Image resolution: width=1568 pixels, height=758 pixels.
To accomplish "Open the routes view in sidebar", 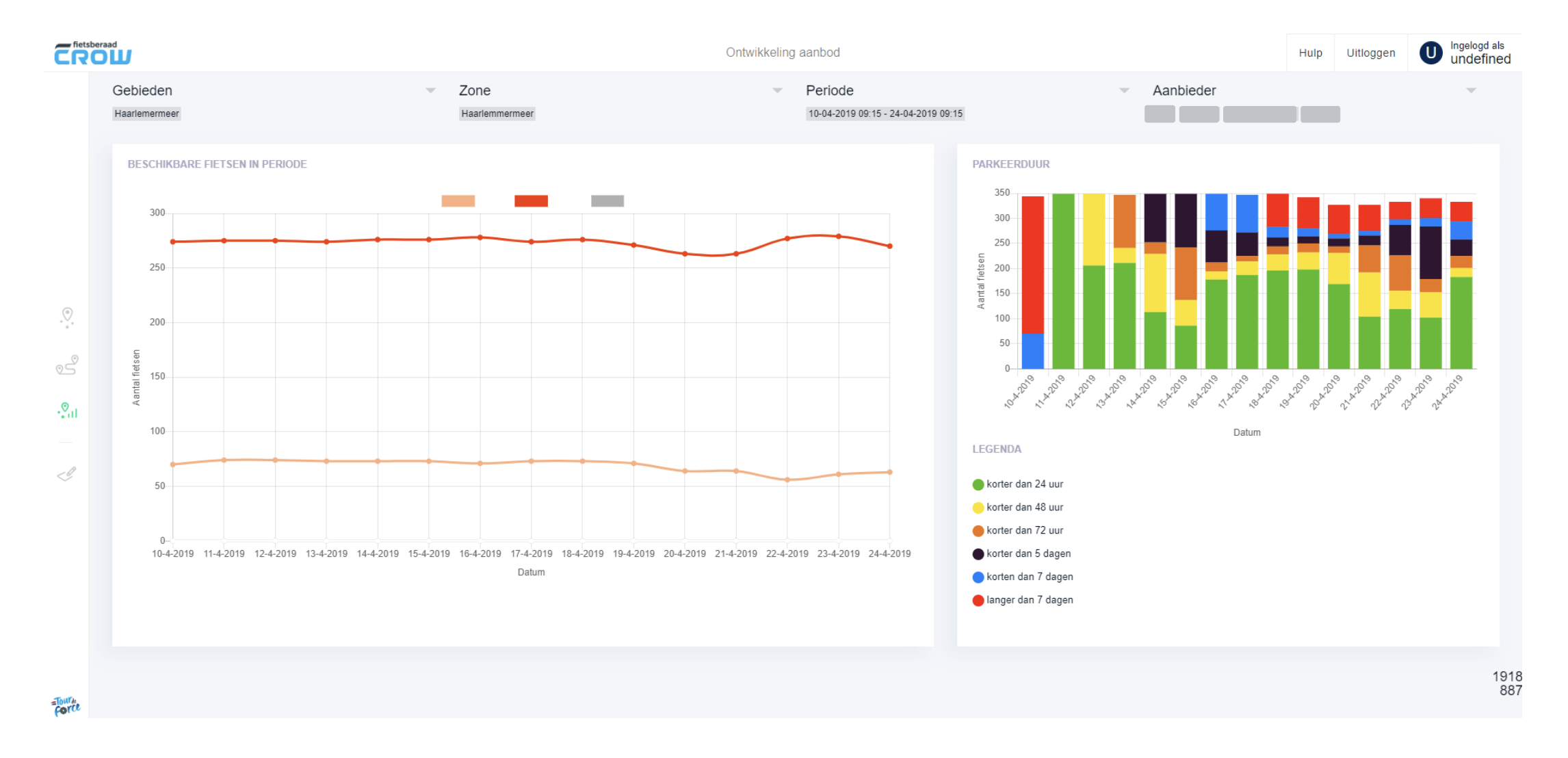I will 67,365.
